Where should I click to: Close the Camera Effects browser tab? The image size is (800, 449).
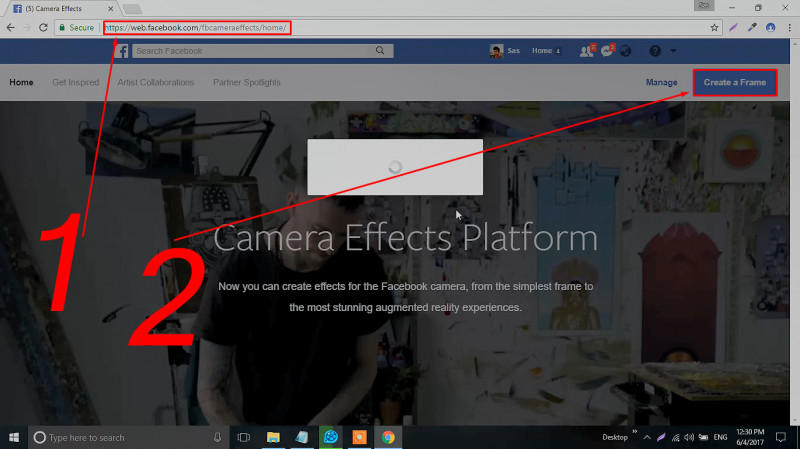click(110, 9)
